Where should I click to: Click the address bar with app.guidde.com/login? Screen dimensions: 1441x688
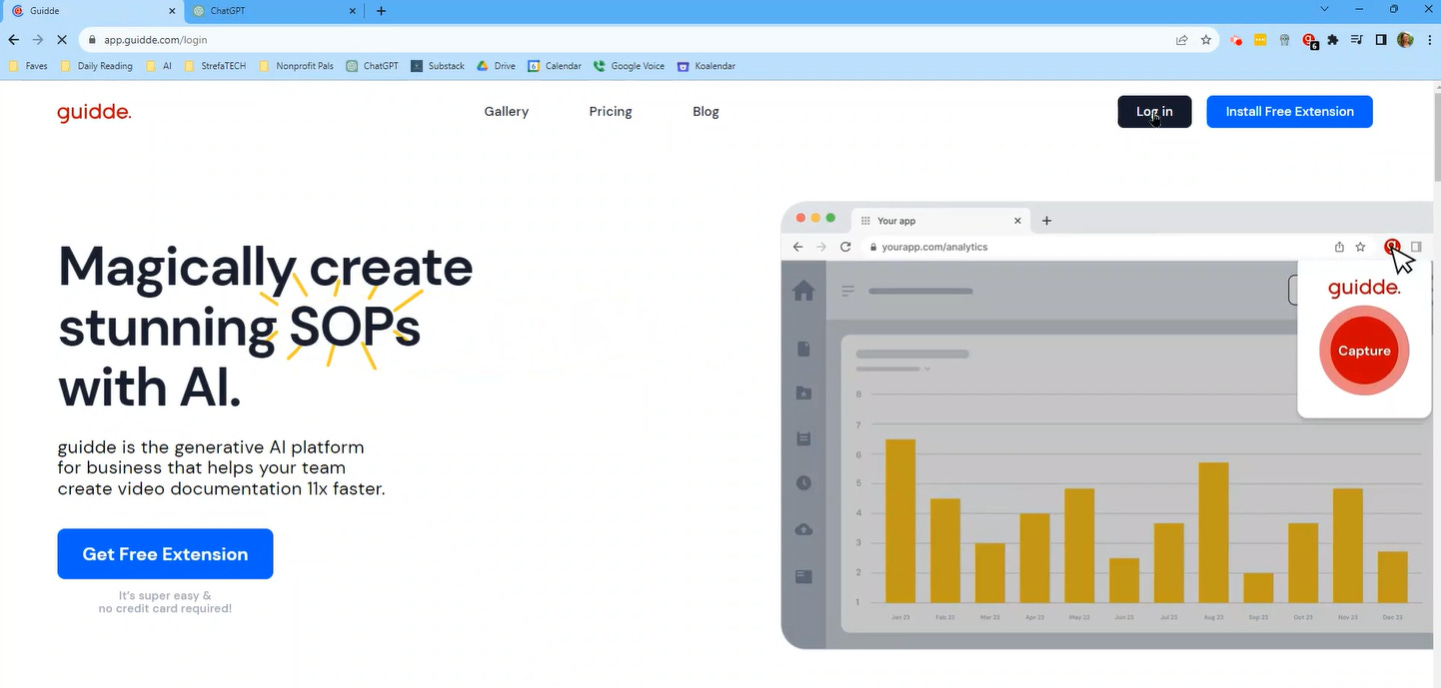(630, 40)
